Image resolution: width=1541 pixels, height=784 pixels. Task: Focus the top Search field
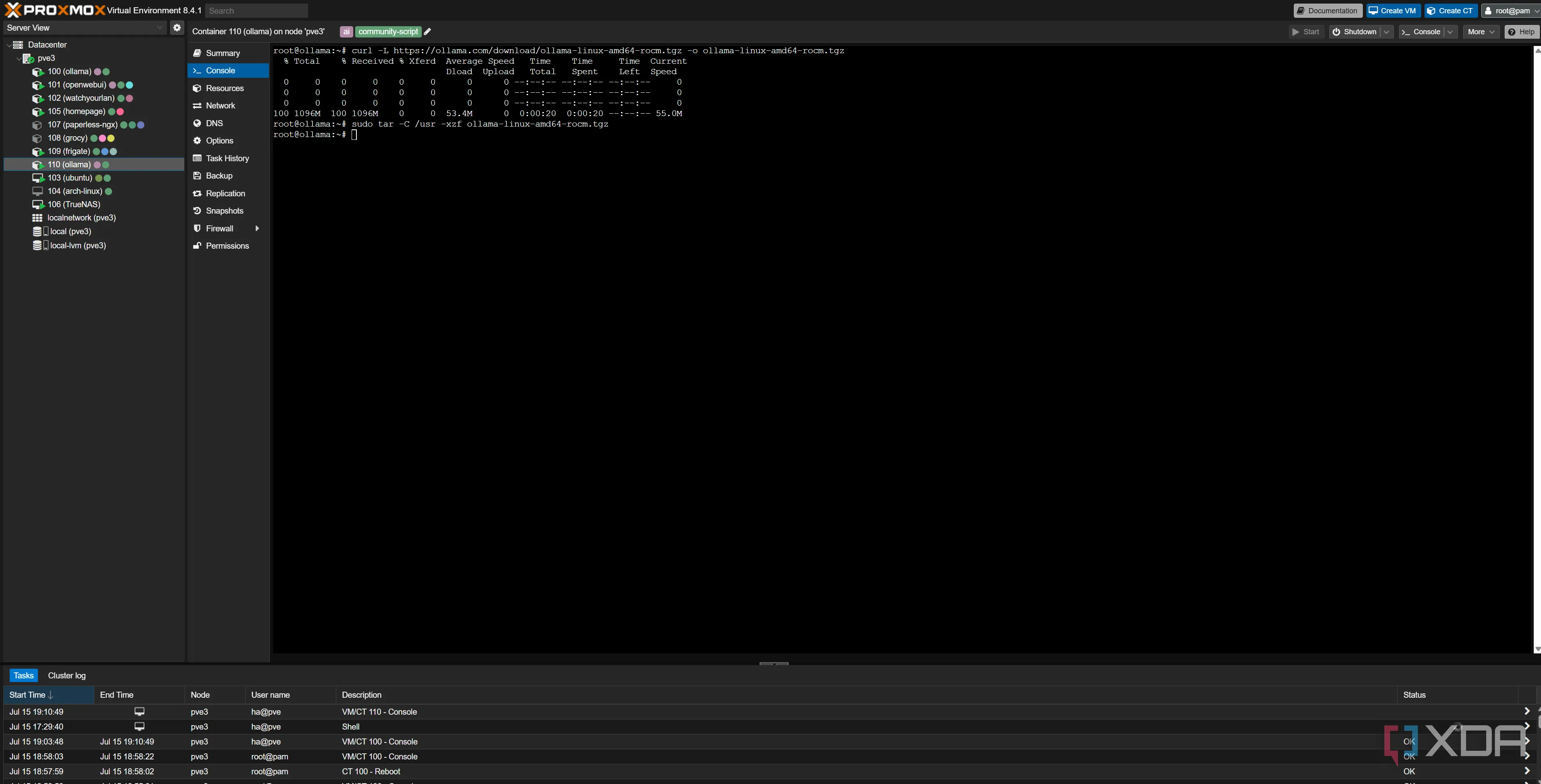click(x=256, y=11)
